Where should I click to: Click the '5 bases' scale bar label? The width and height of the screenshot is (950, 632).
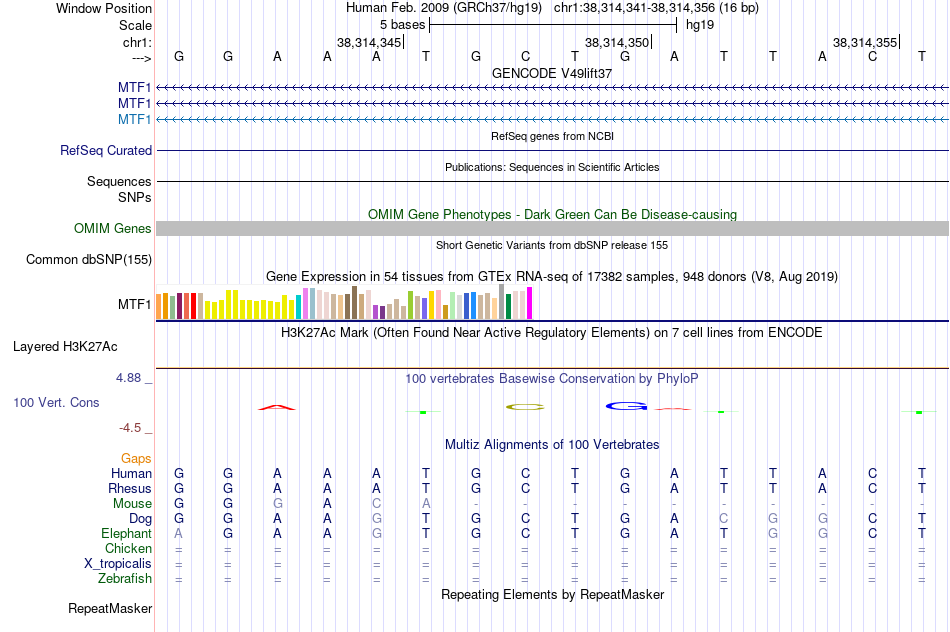pyautogui.click(x=402, y=25)
